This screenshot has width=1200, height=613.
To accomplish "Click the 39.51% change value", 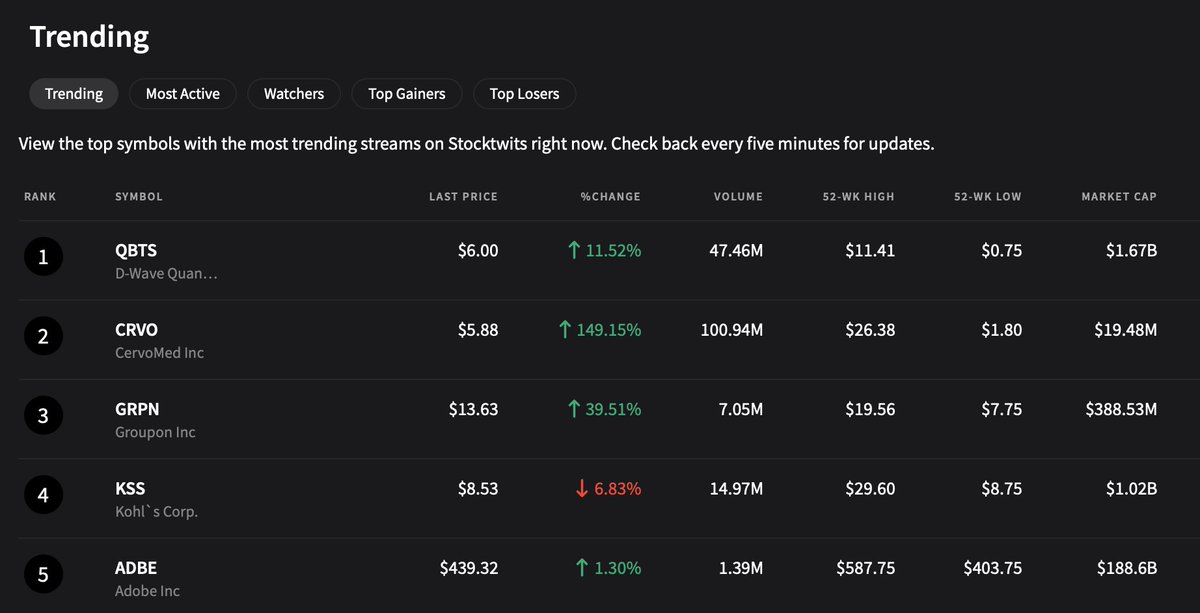I will click(613, 409).
